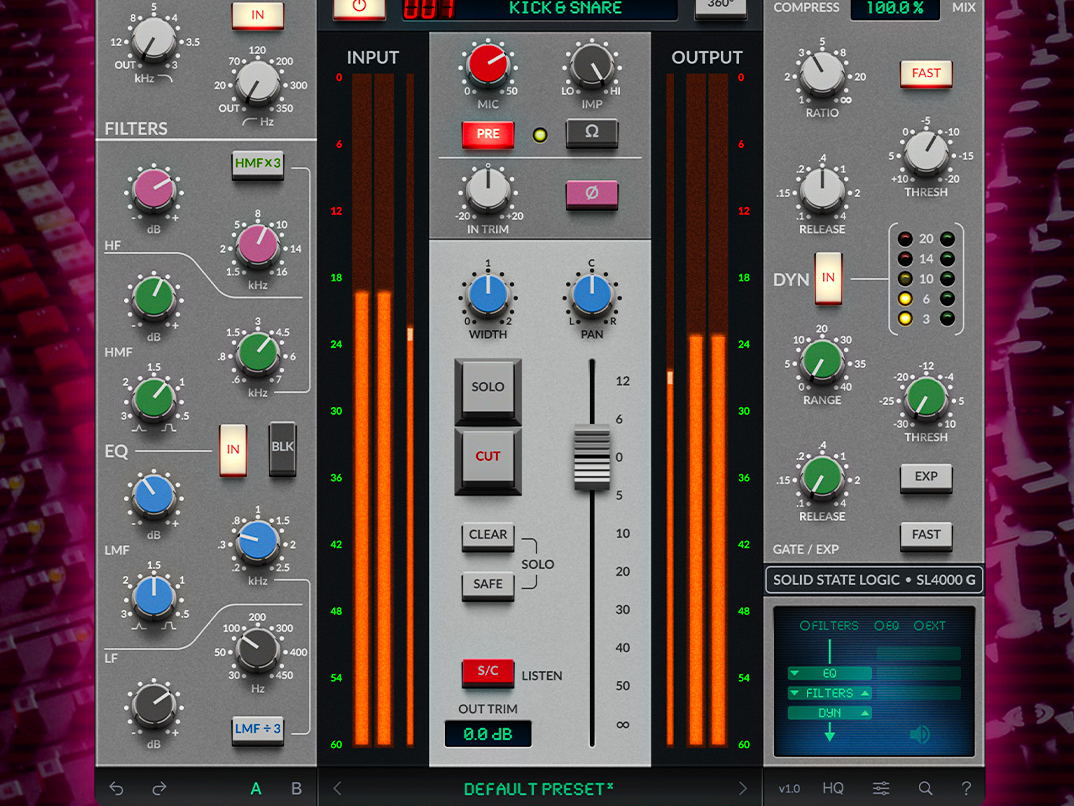Toggle the gate FAST attack button
The width and height of the screenshot is (1074, 806).
point(926,535)
